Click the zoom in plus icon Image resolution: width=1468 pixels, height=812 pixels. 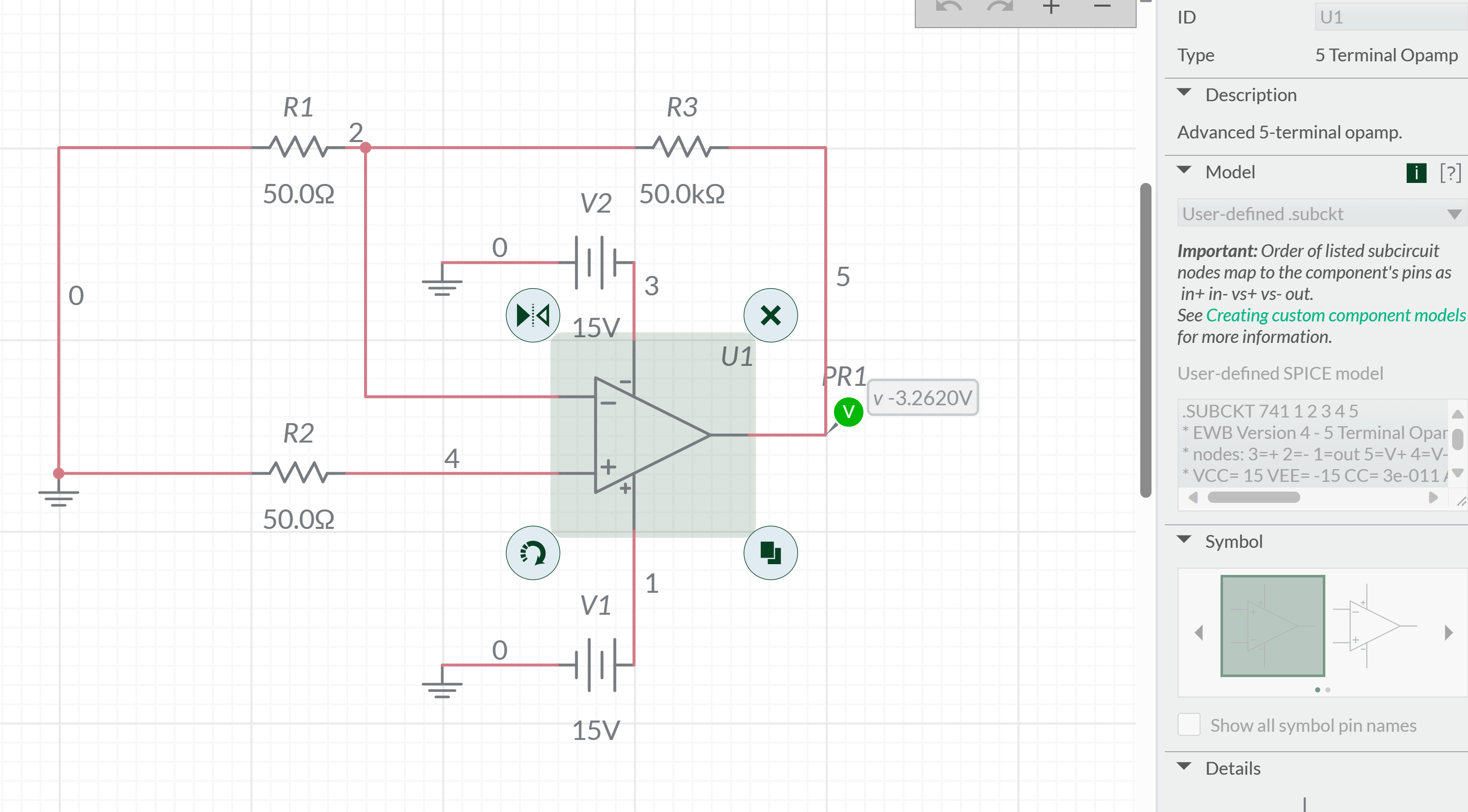point(1050,7)
